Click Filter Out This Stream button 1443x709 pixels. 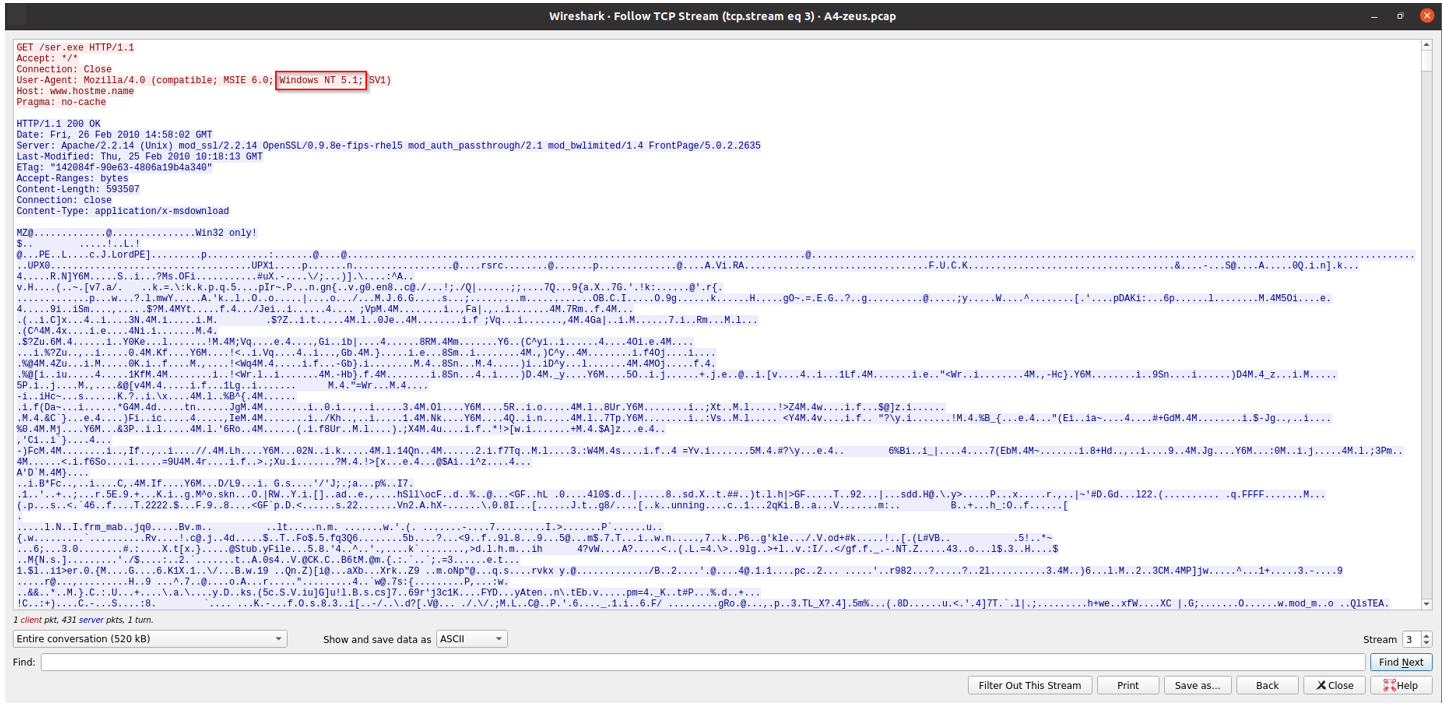coord(1029,685)
